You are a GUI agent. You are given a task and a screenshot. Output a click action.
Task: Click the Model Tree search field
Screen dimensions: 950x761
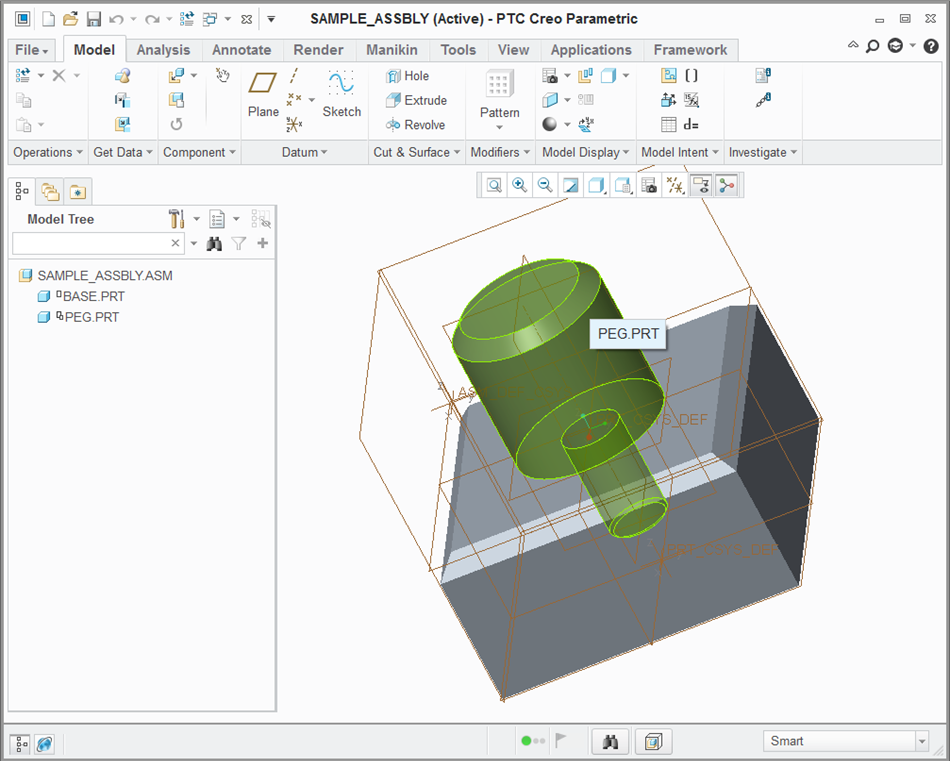90,243
